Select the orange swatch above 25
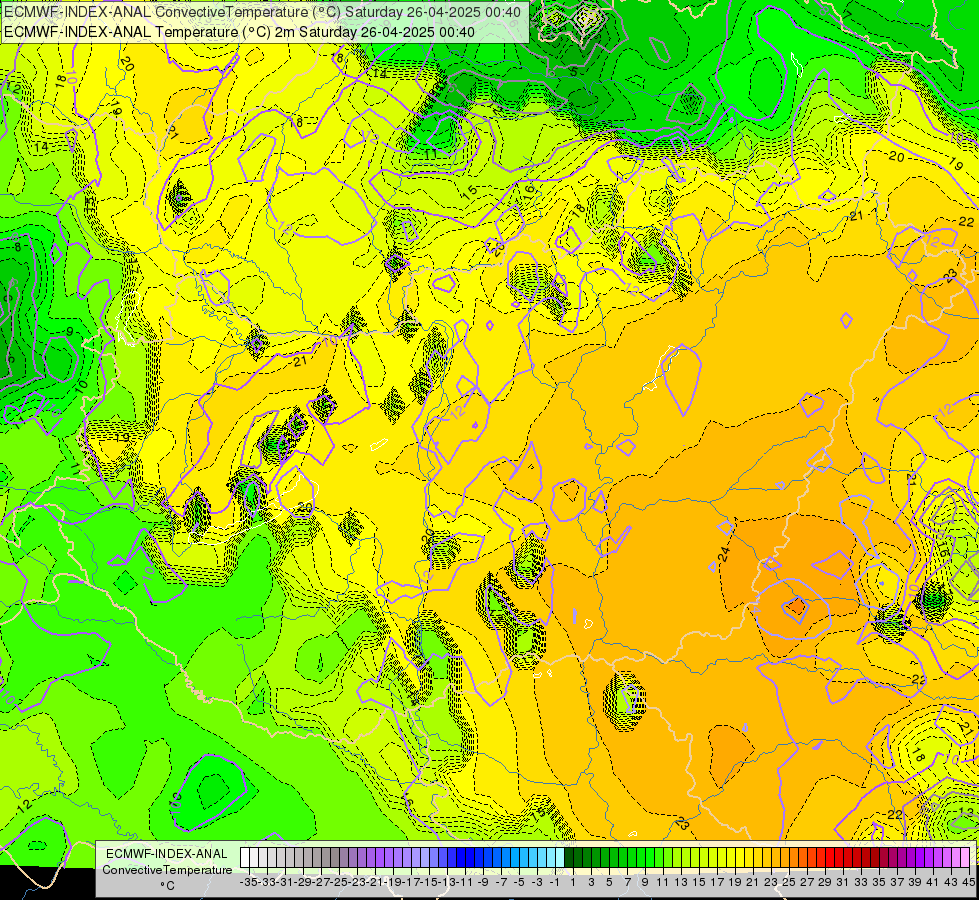 click(x=785, y=857)
